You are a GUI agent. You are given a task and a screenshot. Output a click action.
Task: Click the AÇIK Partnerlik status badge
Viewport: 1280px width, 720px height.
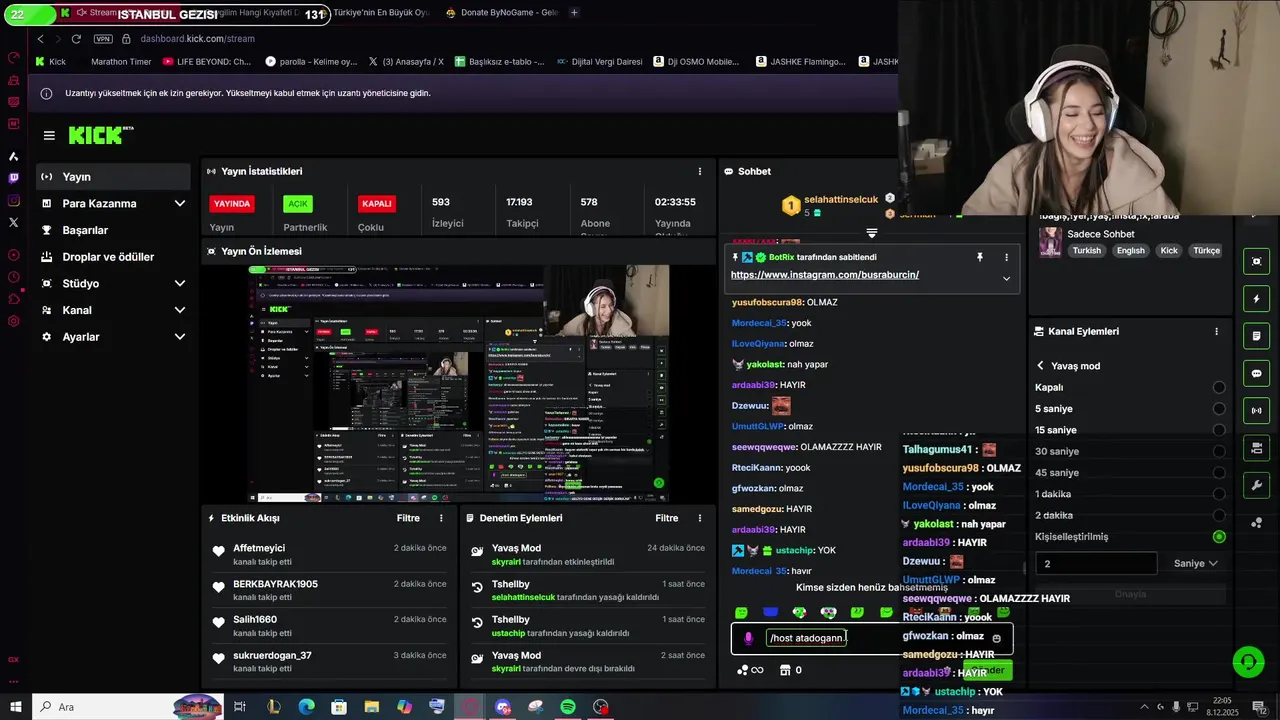point(298,203)
